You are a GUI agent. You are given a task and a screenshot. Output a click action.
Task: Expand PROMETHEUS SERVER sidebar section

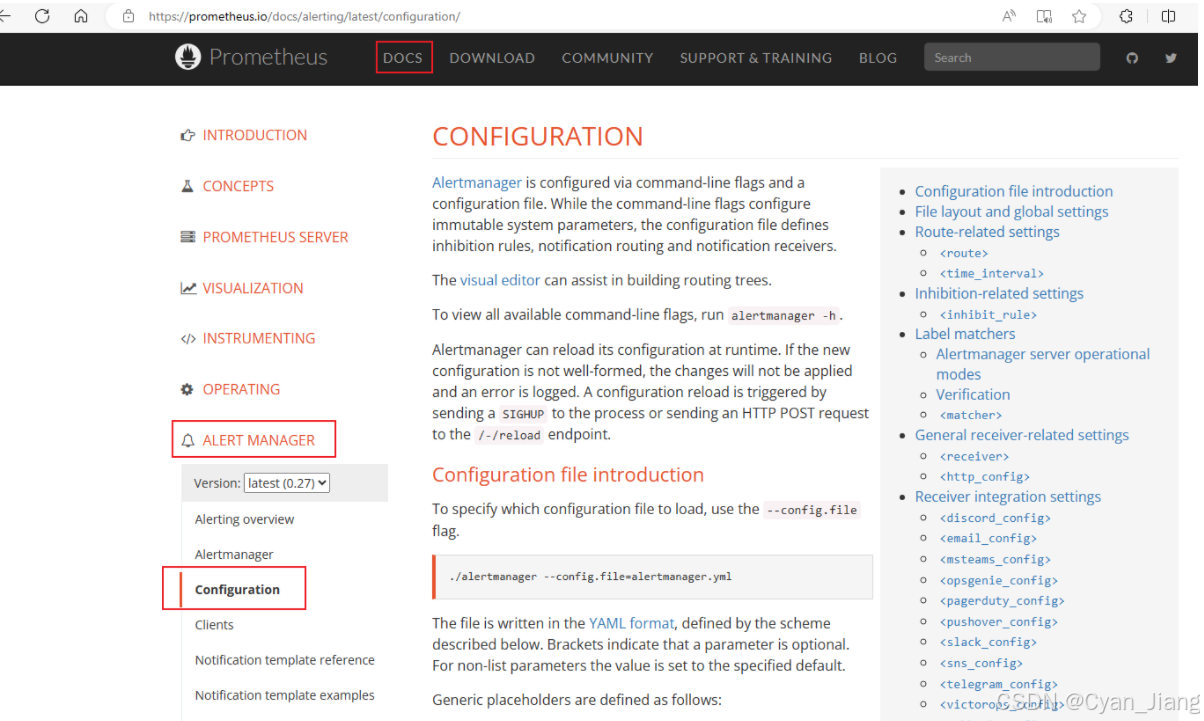(276, 237)
